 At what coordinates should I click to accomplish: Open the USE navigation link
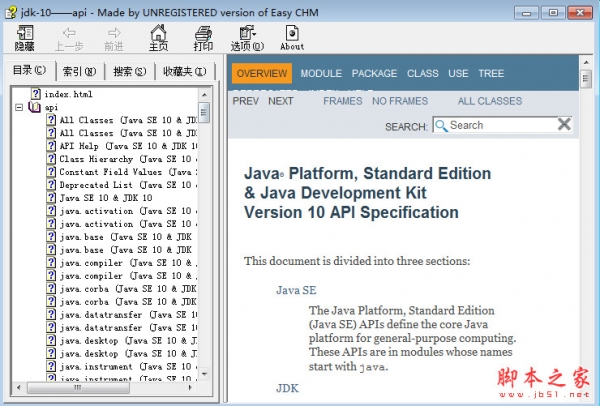(458, 73)
